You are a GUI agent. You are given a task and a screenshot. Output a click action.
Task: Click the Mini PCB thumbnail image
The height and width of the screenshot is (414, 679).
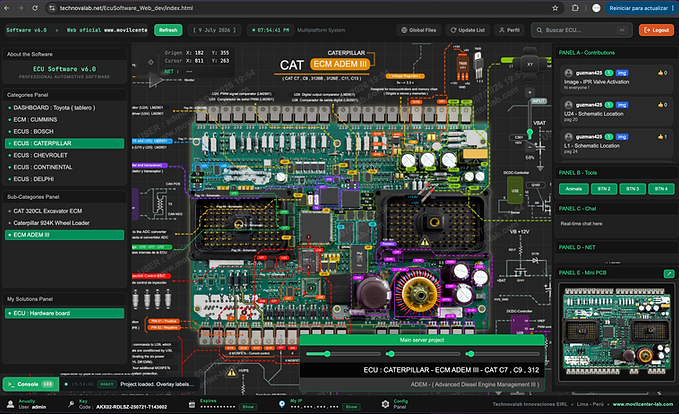(x=615, y=332)
